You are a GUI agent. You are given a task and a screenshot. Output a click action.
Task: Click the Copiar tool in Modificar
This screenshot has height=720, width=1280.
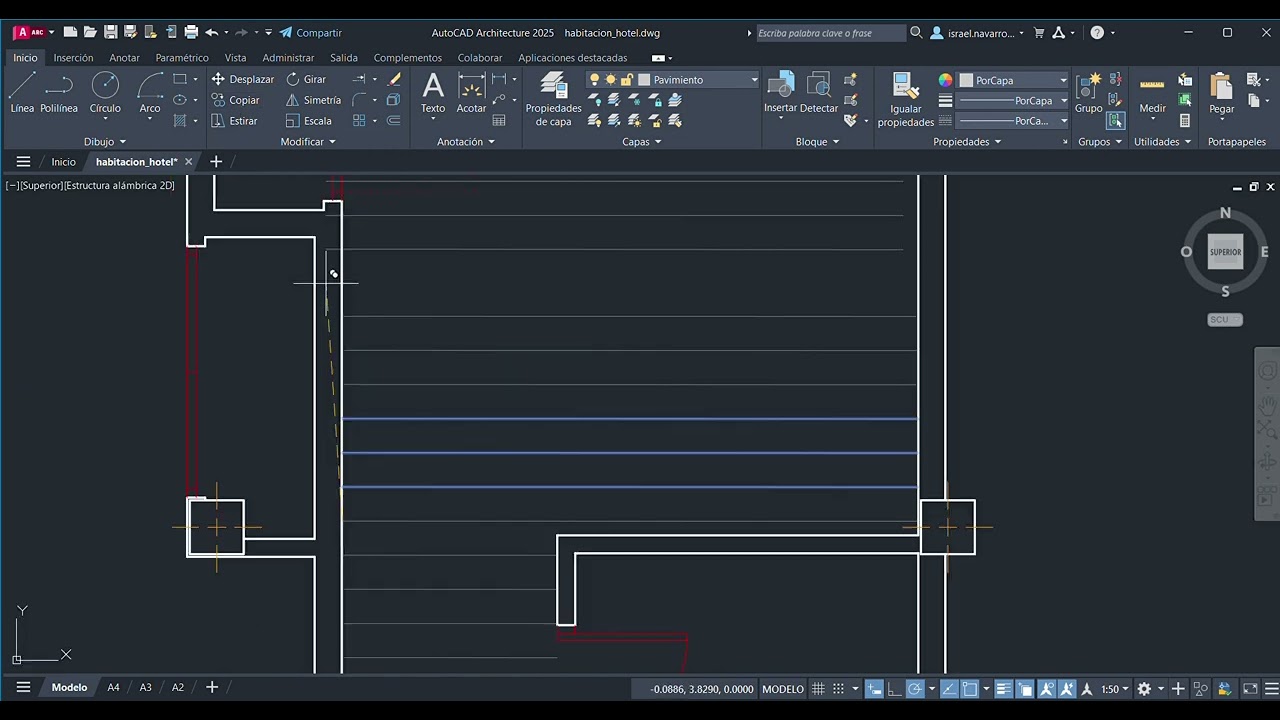pos(236,100)
